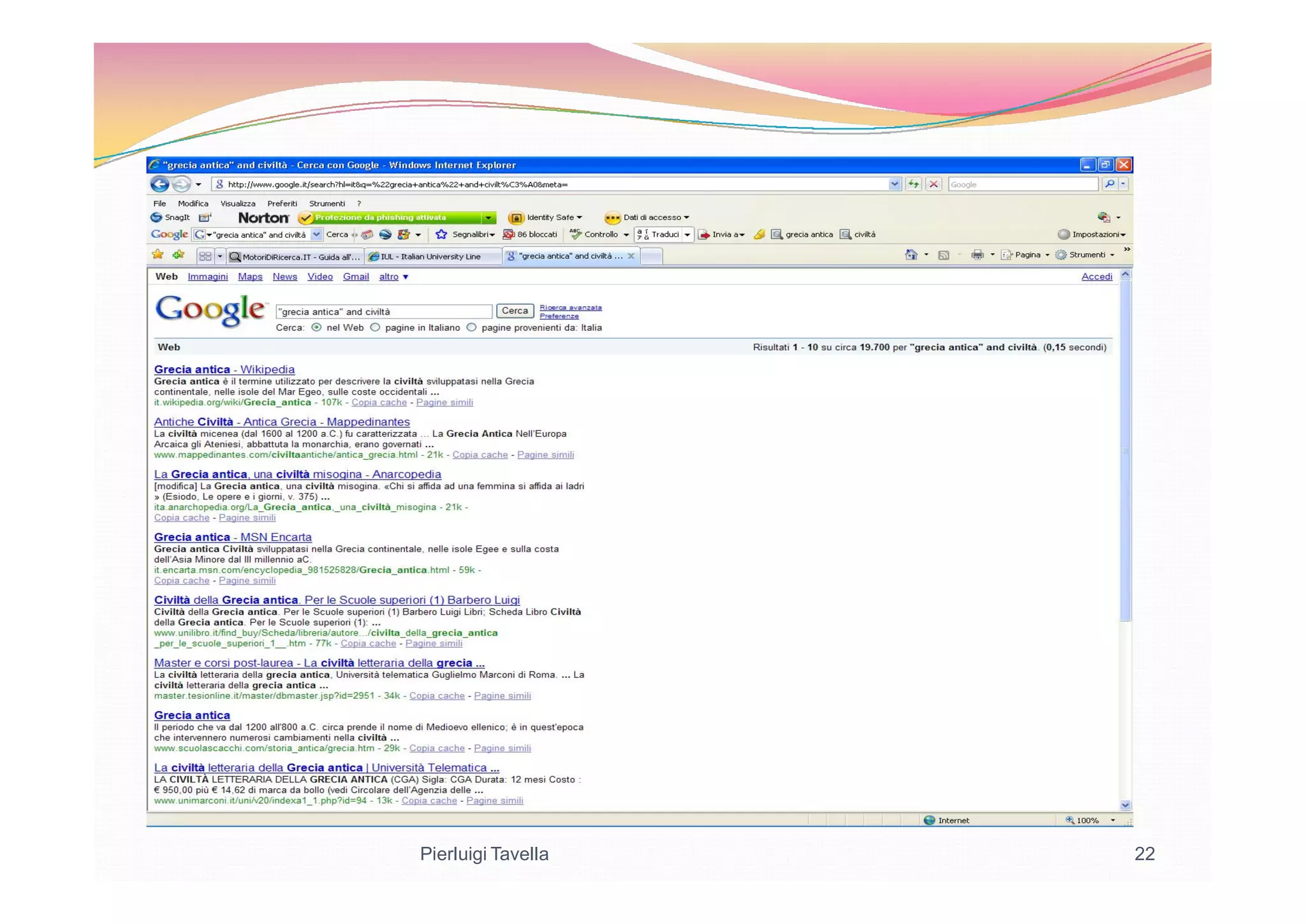This screenshot has height=924, width=1306.
Task: Expand the address bar history dropdown
Action: coord(894,184)
